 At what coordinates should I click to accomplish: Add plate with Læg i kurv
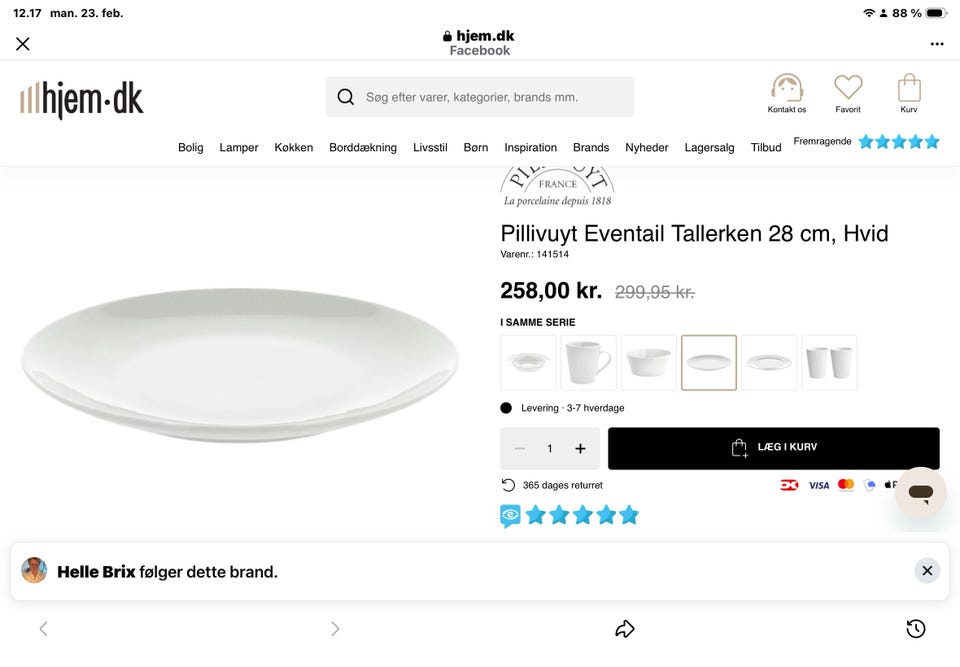773,448
